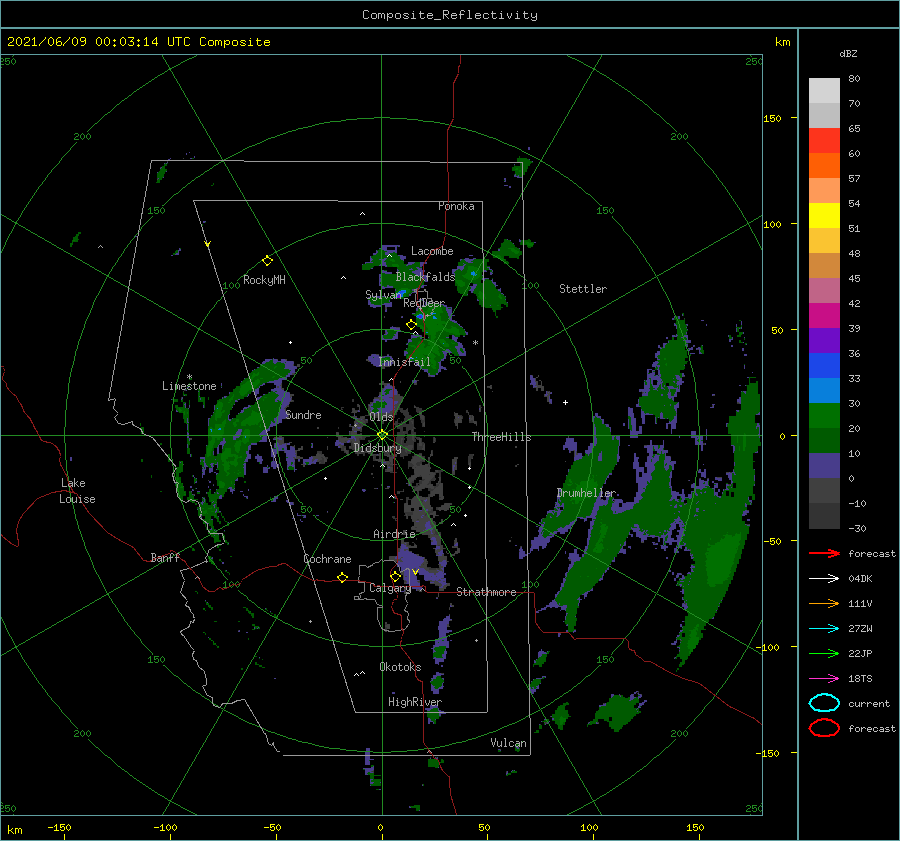Screen dimensions: 900x841
Task: Click the yellow diamond marker below RedDeer
Action: point(411,325)
